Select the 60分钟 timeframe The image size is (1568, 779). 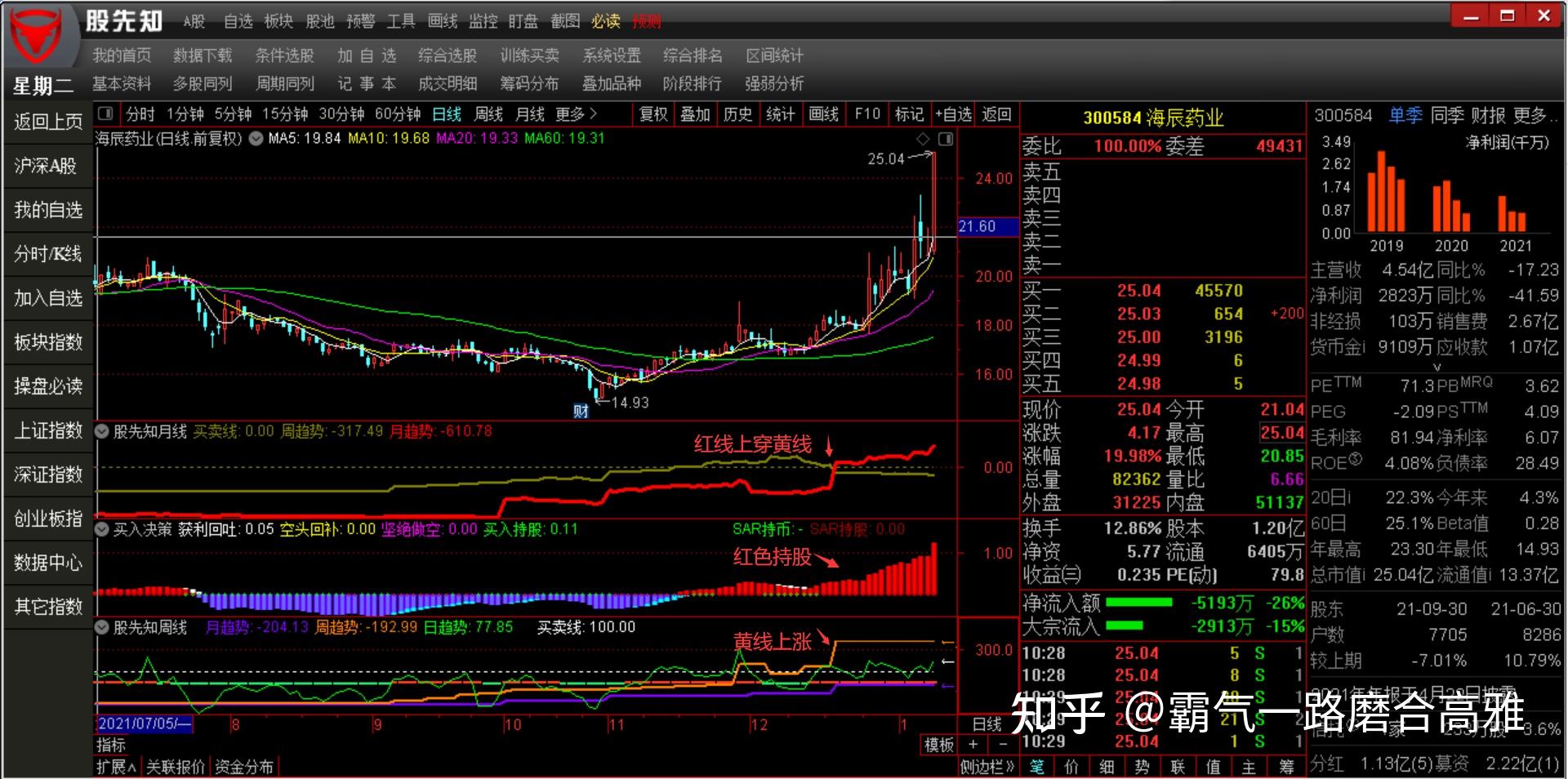tap(398, 114)
